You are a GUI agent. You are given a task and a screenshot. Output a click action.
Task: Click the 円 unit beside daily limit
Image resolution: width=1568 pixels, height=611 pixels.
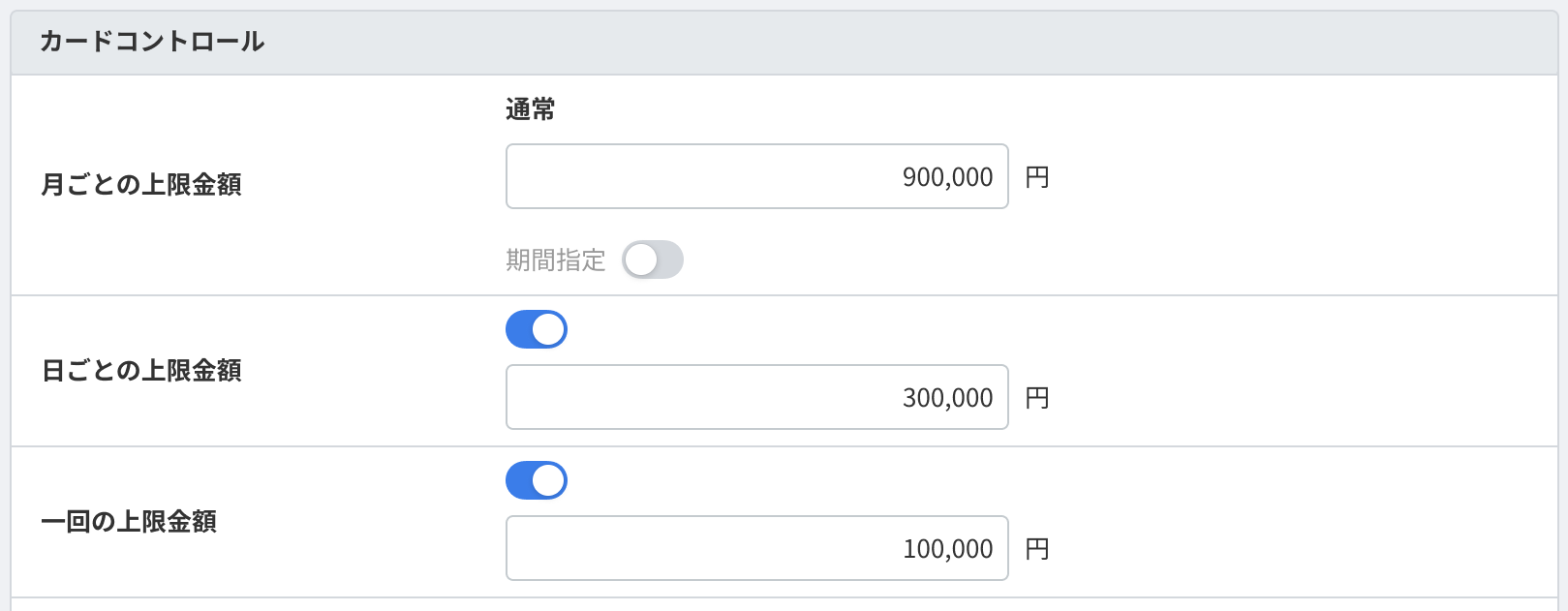(1037, 398)
